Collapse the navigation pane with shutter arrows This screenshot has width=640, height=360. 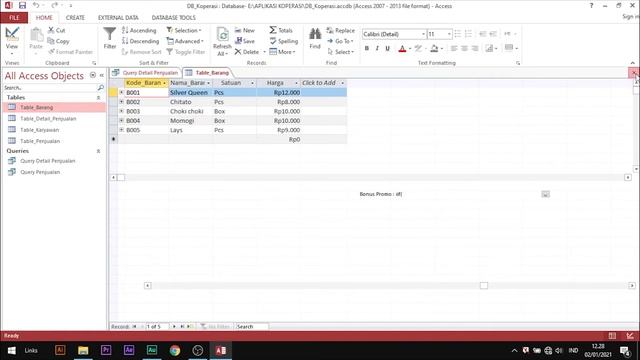pyautogui.click(x=102, y=76)
